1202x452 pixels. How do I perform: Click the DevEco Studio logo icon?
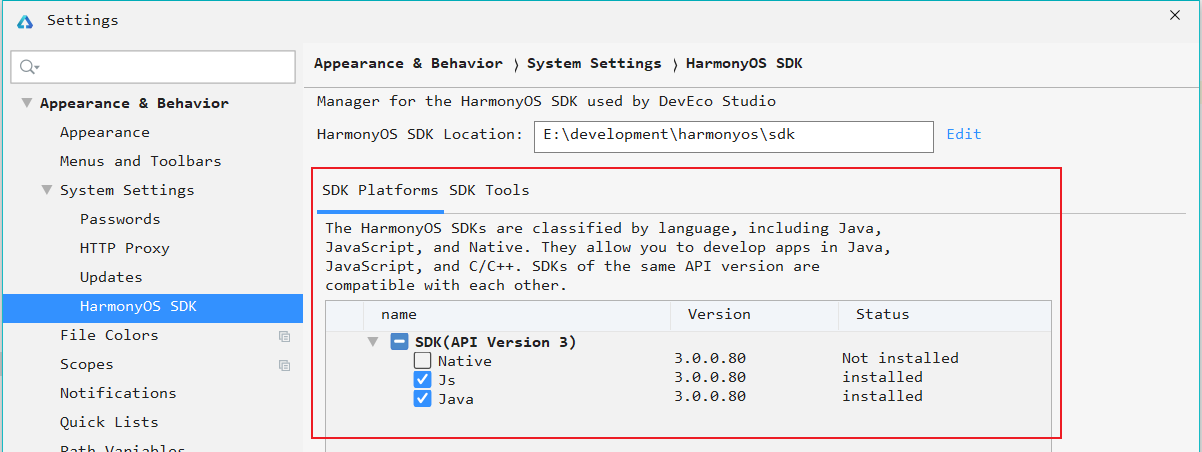(x=25, y=20)
